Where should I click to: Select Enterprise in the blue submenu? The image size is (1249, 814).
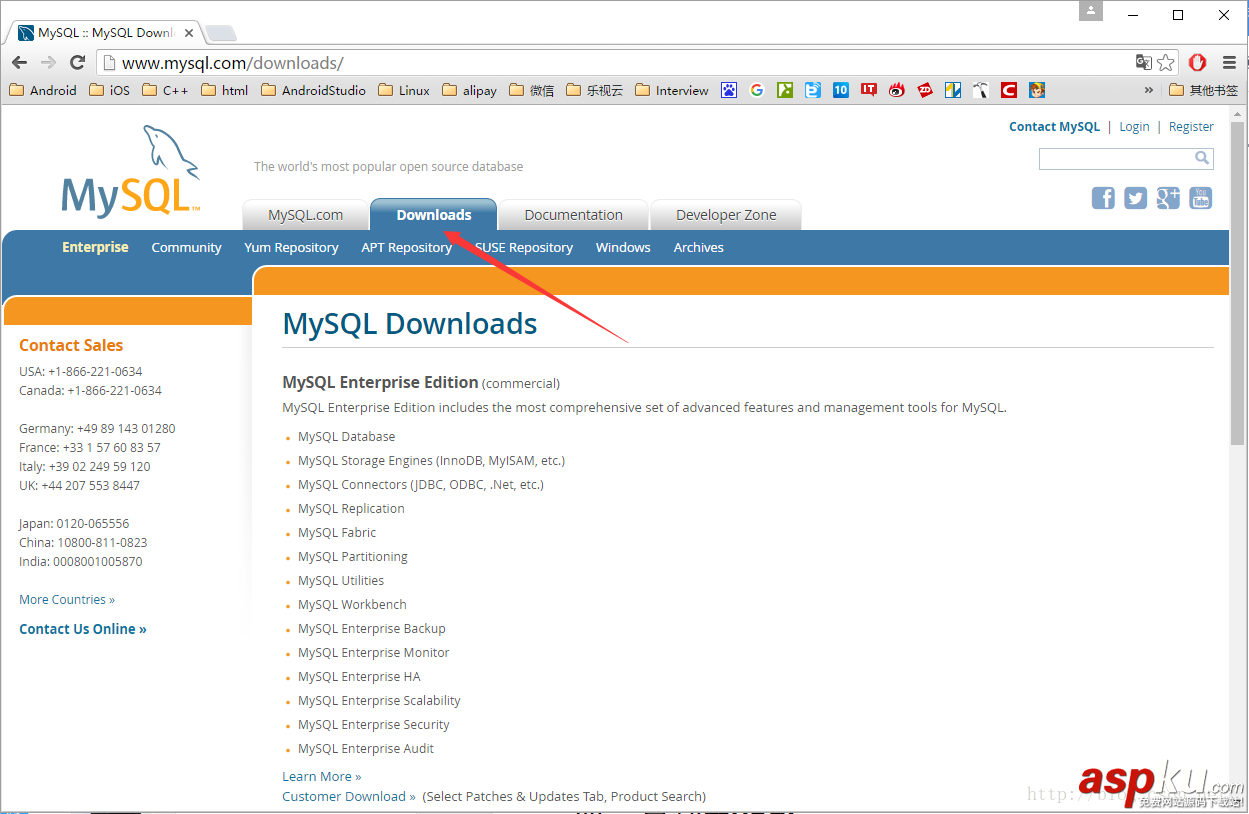pos(95,247)
